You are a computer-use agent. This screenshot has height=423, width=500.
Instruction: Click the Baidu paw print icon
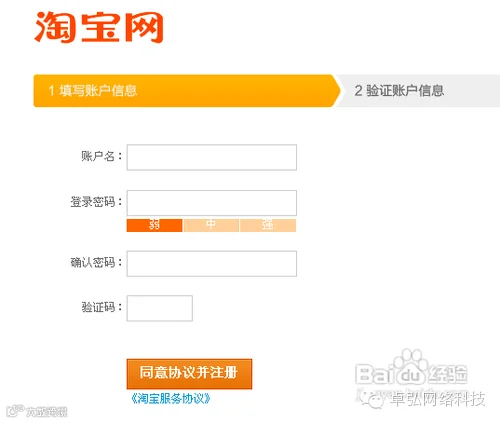tap(410, 365)
